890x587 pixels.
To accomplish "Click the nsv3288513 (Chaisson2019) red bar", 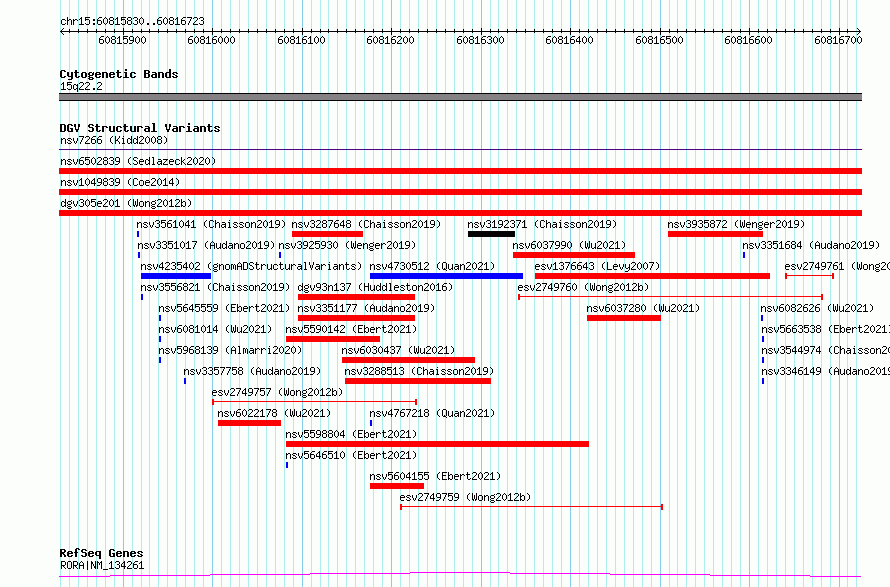I will click(x=418, y=381).
